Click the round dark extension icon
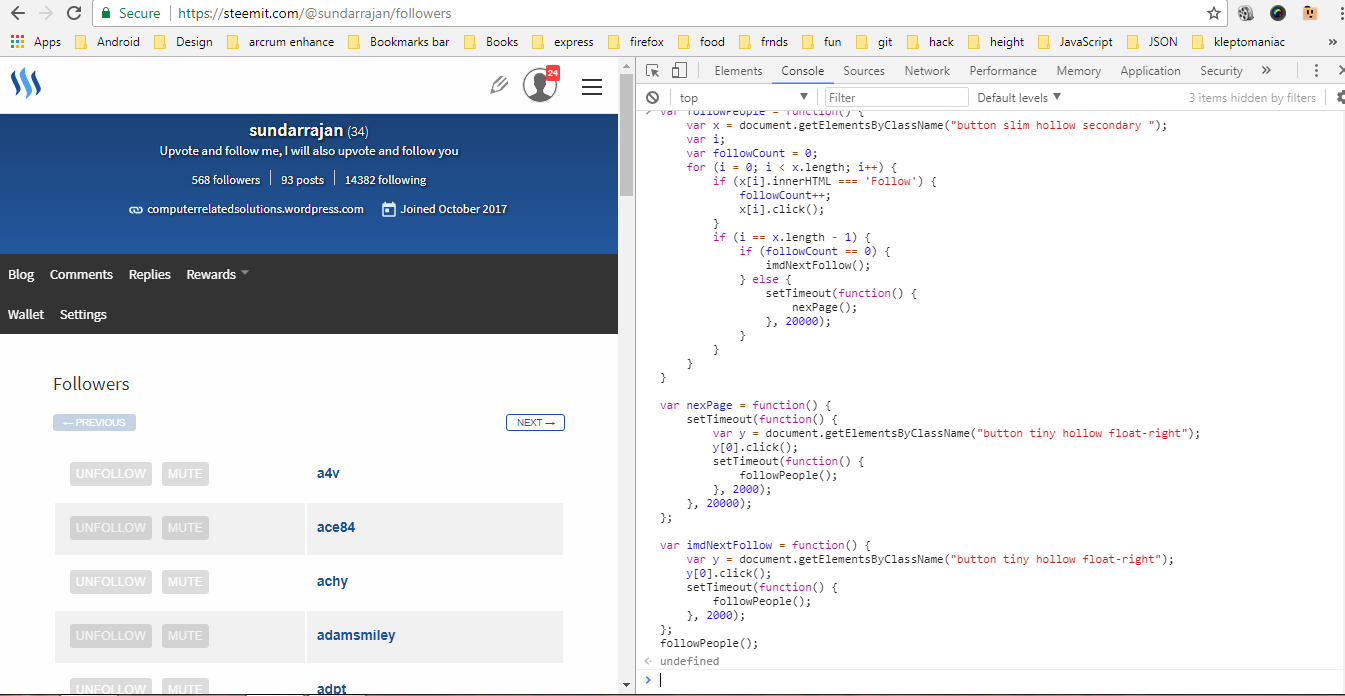This screenshot has height=696, width=1345. [1278, 13]
